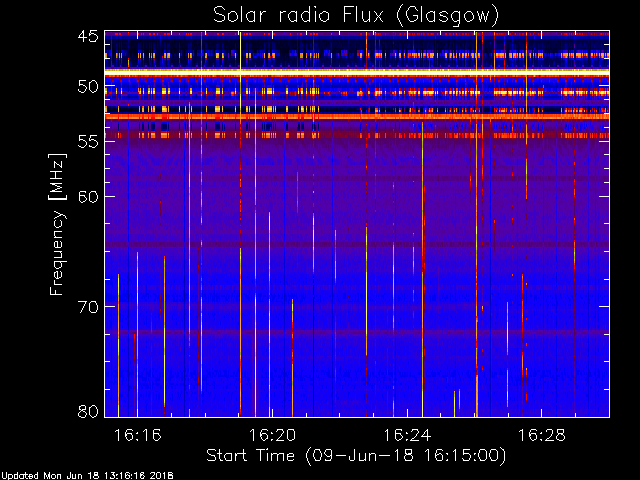Image resolution: width=640 pixels, height=480 pixels.
Task: Click the 16:20 time axis label
Action: pos(272,435)
